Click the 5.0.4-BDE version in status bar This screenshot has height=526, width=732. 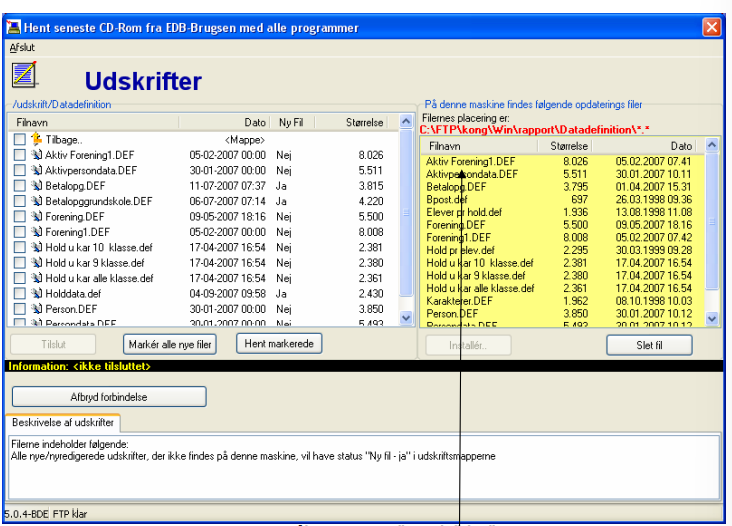tap(26, 514)
